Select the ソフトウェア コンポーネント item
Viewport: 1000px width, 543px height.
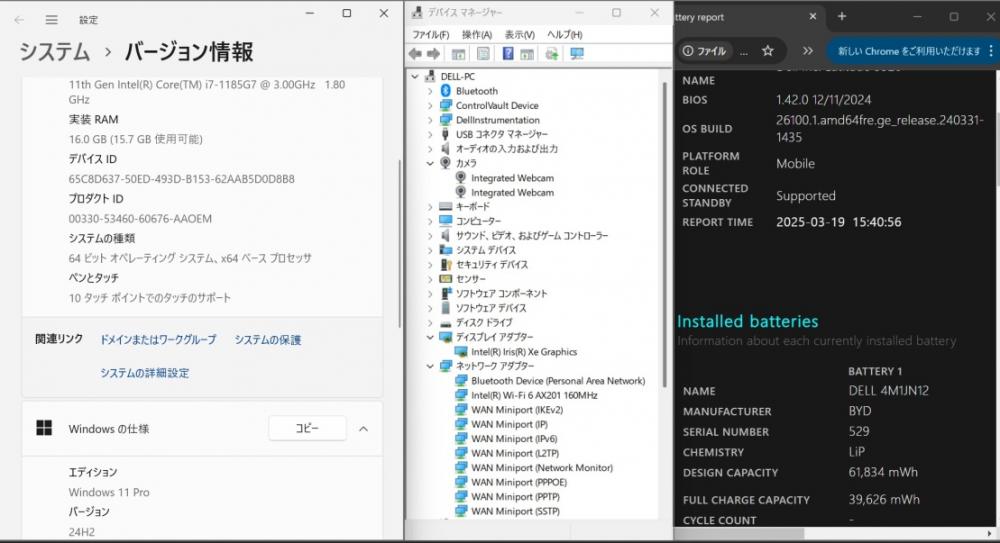coord(501,294)
